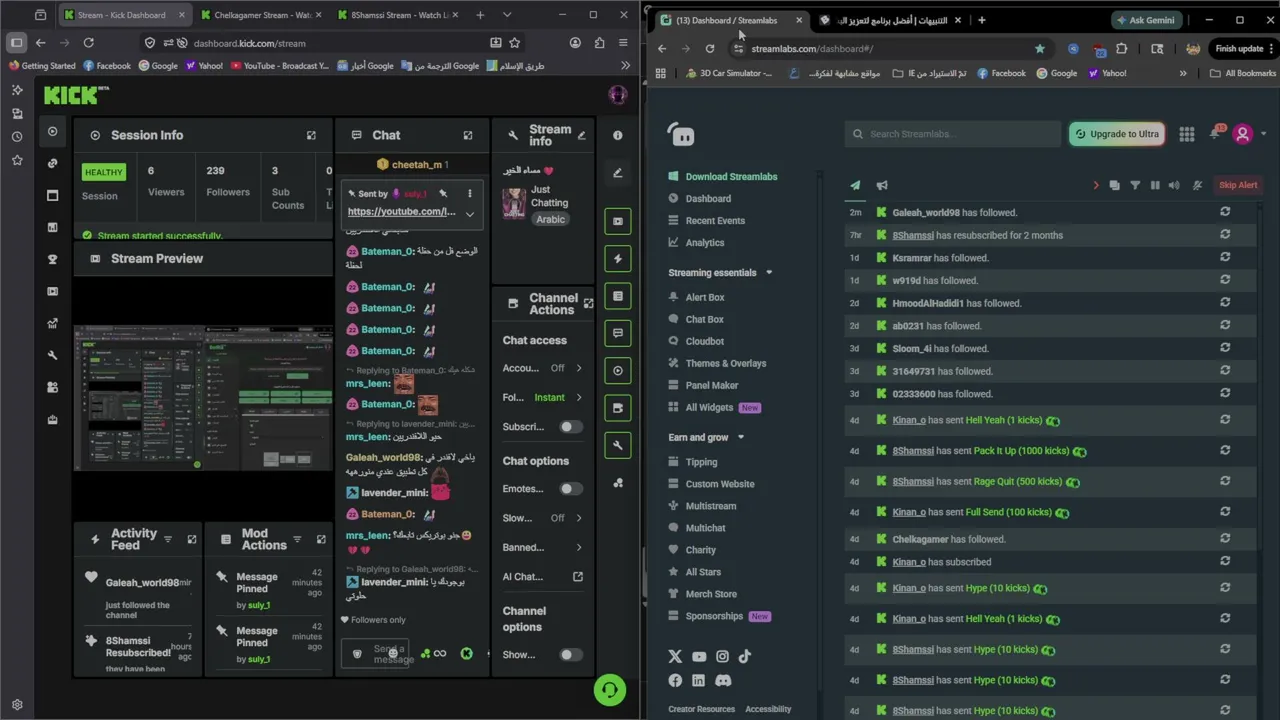Replay the Ksramrar follow alert
Image resolution: width=1280 pixels, height=720 pixels.
click(1225, 258)
